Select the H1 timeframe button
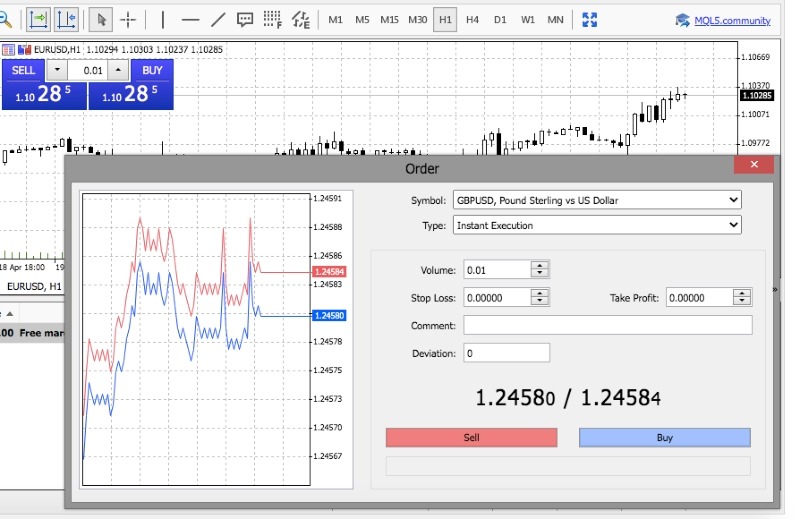This screenshot has height=519, width=800. pyautogui.click(x=445, y=20)
